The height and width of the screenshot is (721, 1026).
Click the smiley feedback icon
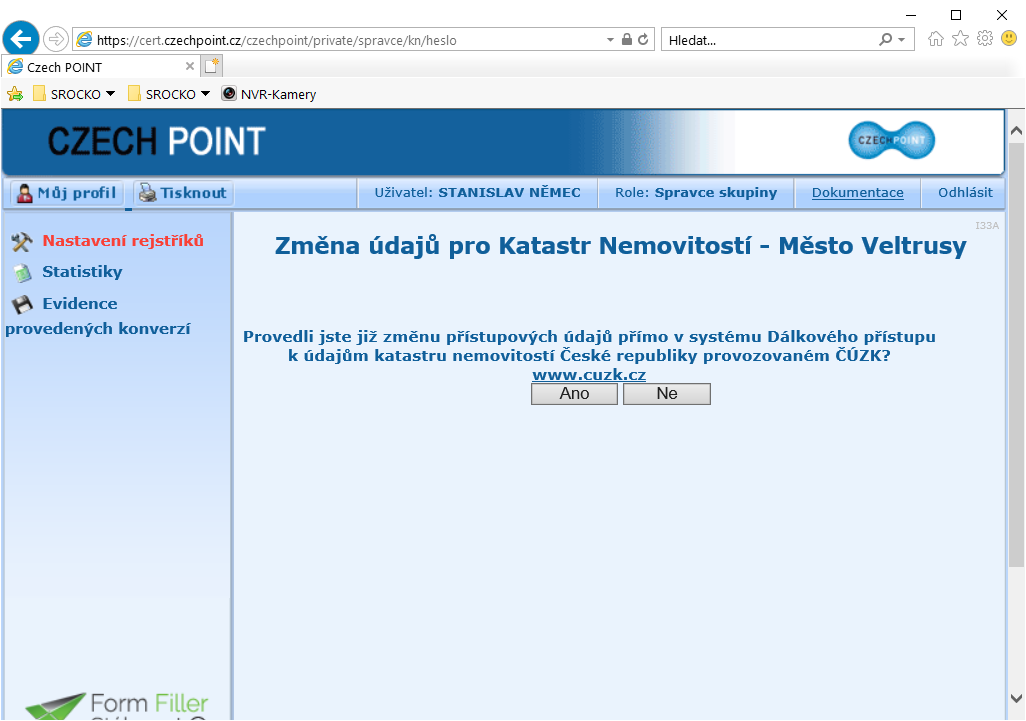pyautogui.click(x=1008, y=39)
